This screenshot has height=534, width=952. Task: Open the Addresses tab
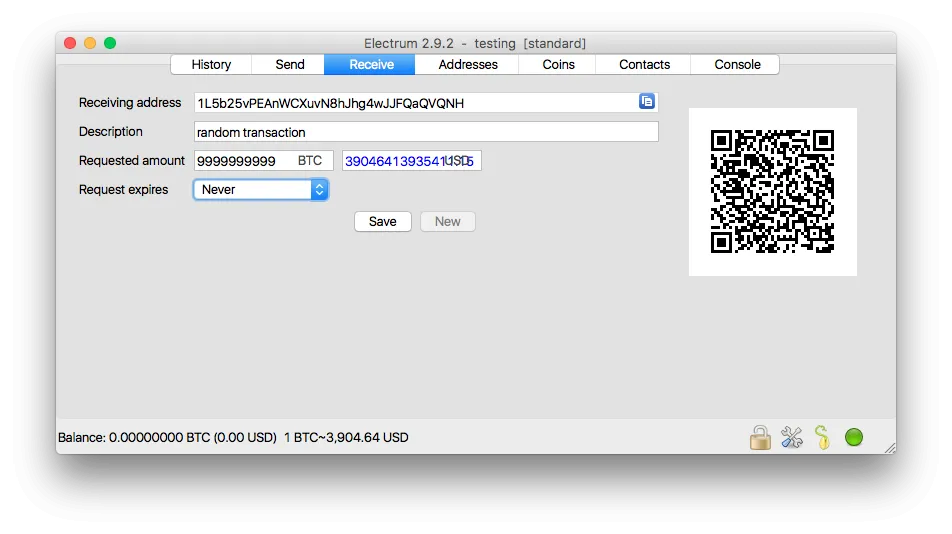coord(468,64)
